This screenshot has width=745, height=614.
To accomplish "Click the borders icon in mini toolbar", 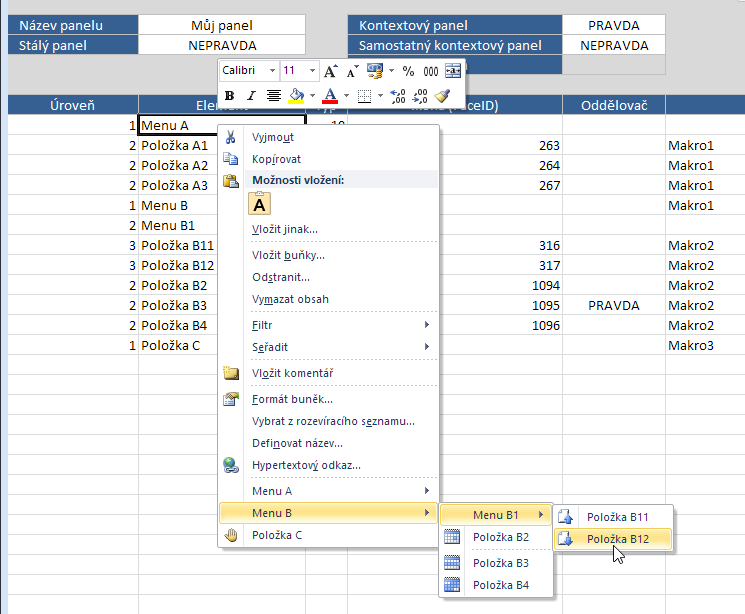I will point(364,96).
